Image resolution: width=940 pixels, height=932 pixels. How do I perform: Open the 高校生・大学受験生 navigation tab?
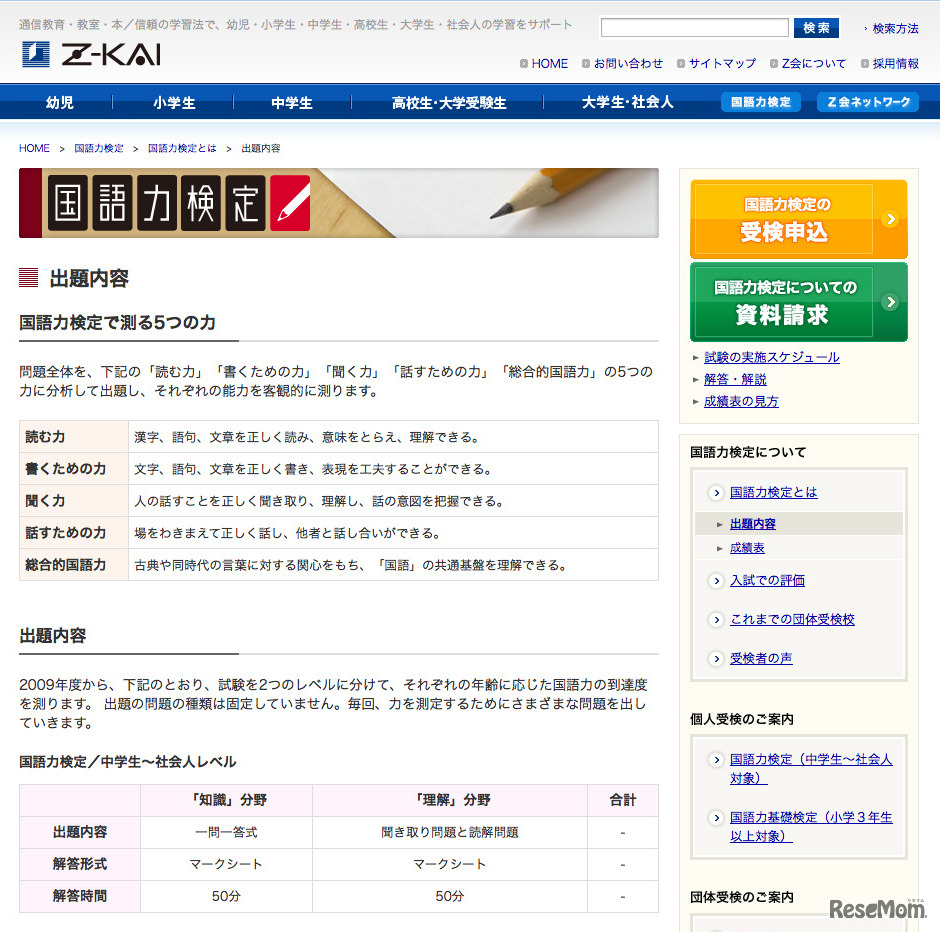coord(448,102)
